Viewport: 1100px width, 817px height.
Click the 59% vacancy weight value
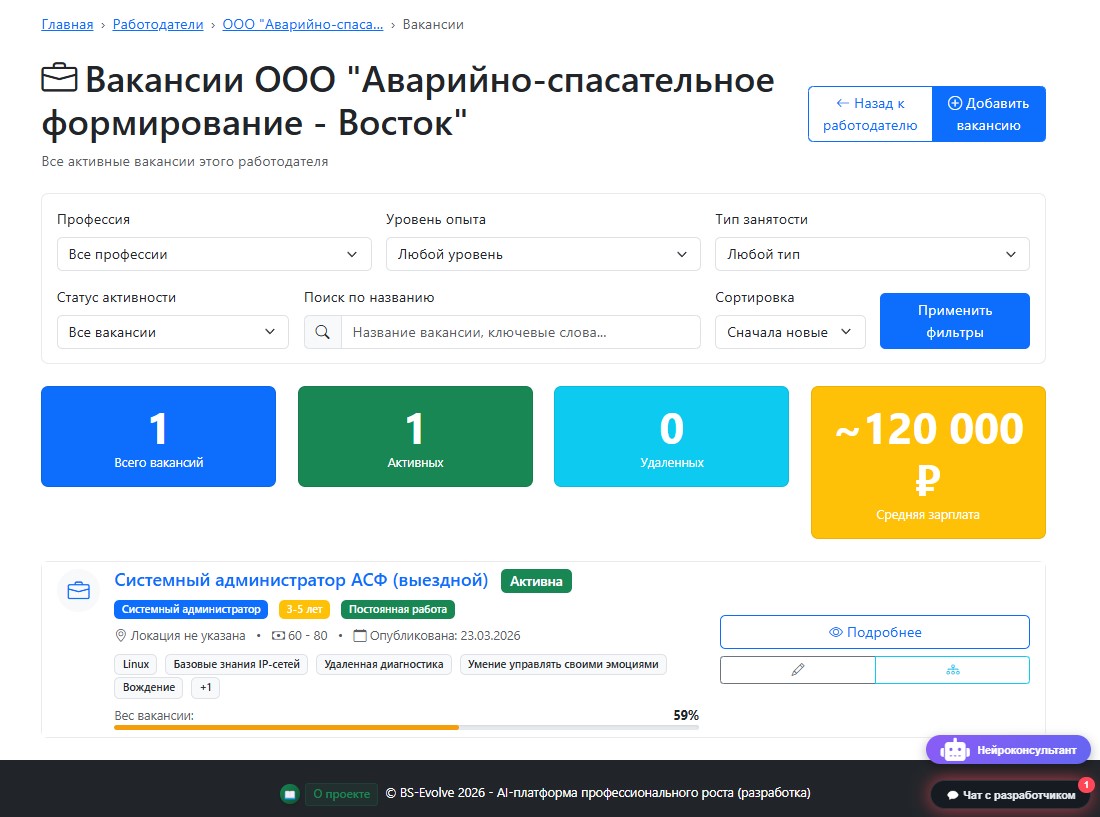pyautogui.click(x=686, y=715)
